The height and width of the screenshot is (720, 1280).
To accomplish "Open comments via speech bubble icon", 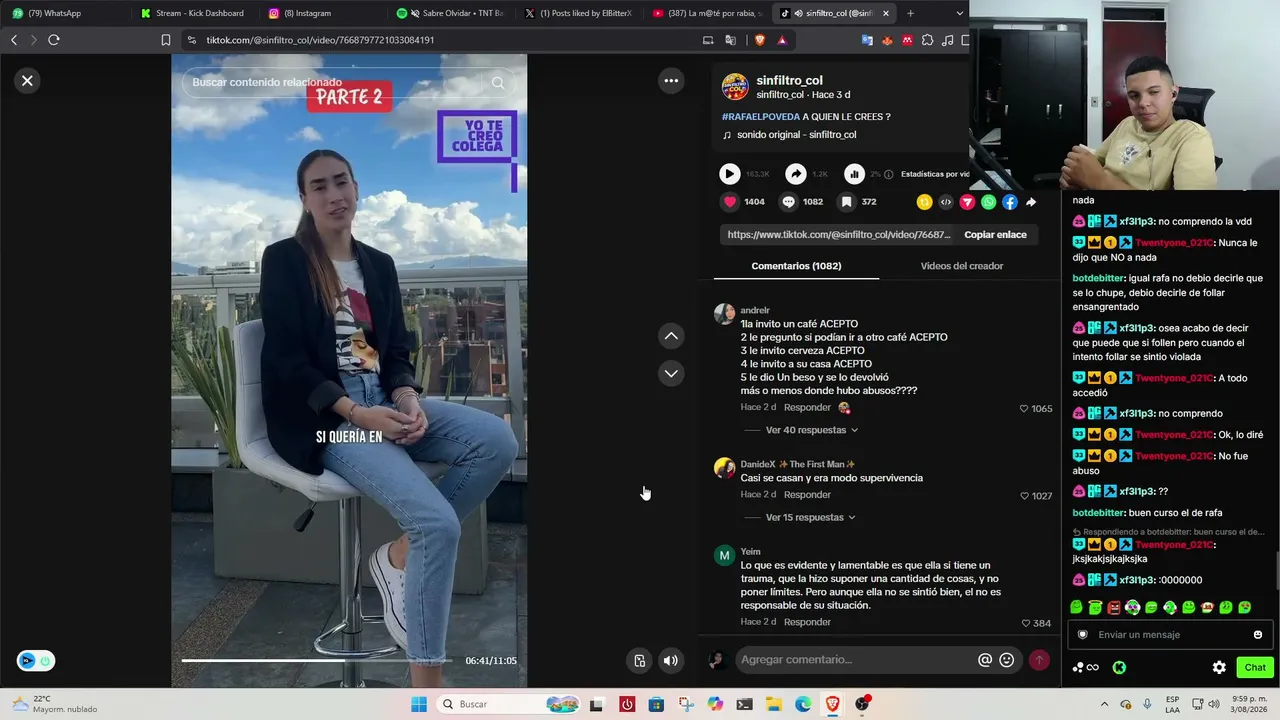I will (788, 201).
